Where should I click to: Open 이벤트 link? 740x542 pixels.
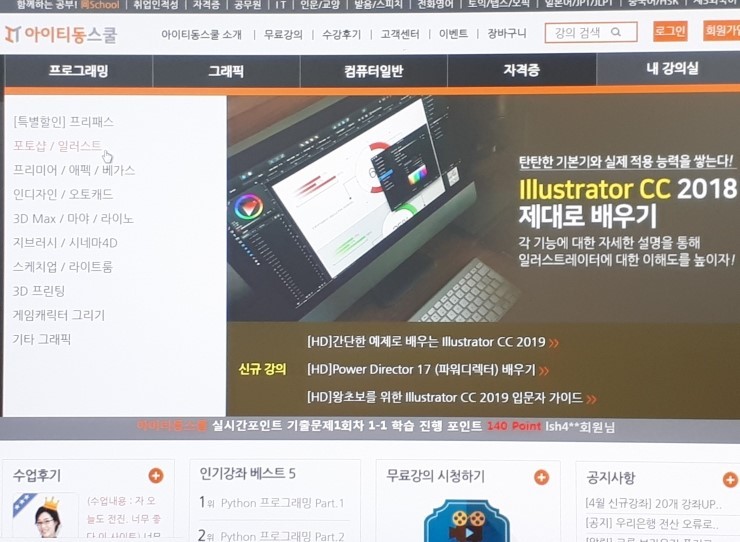[453, 34]
